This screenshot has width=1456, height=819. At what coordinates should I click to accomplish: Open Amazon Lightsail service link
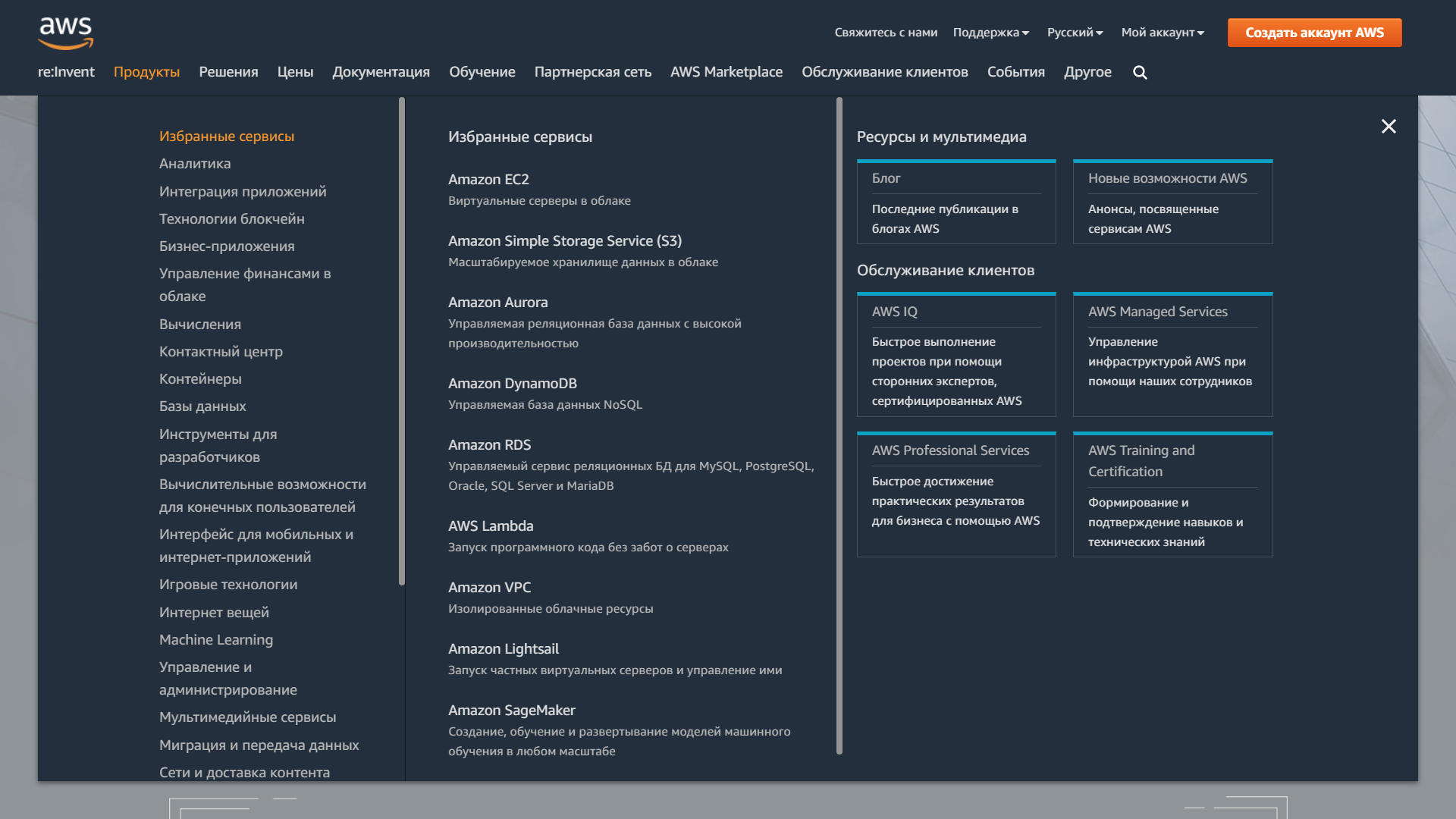pos(504,649)
